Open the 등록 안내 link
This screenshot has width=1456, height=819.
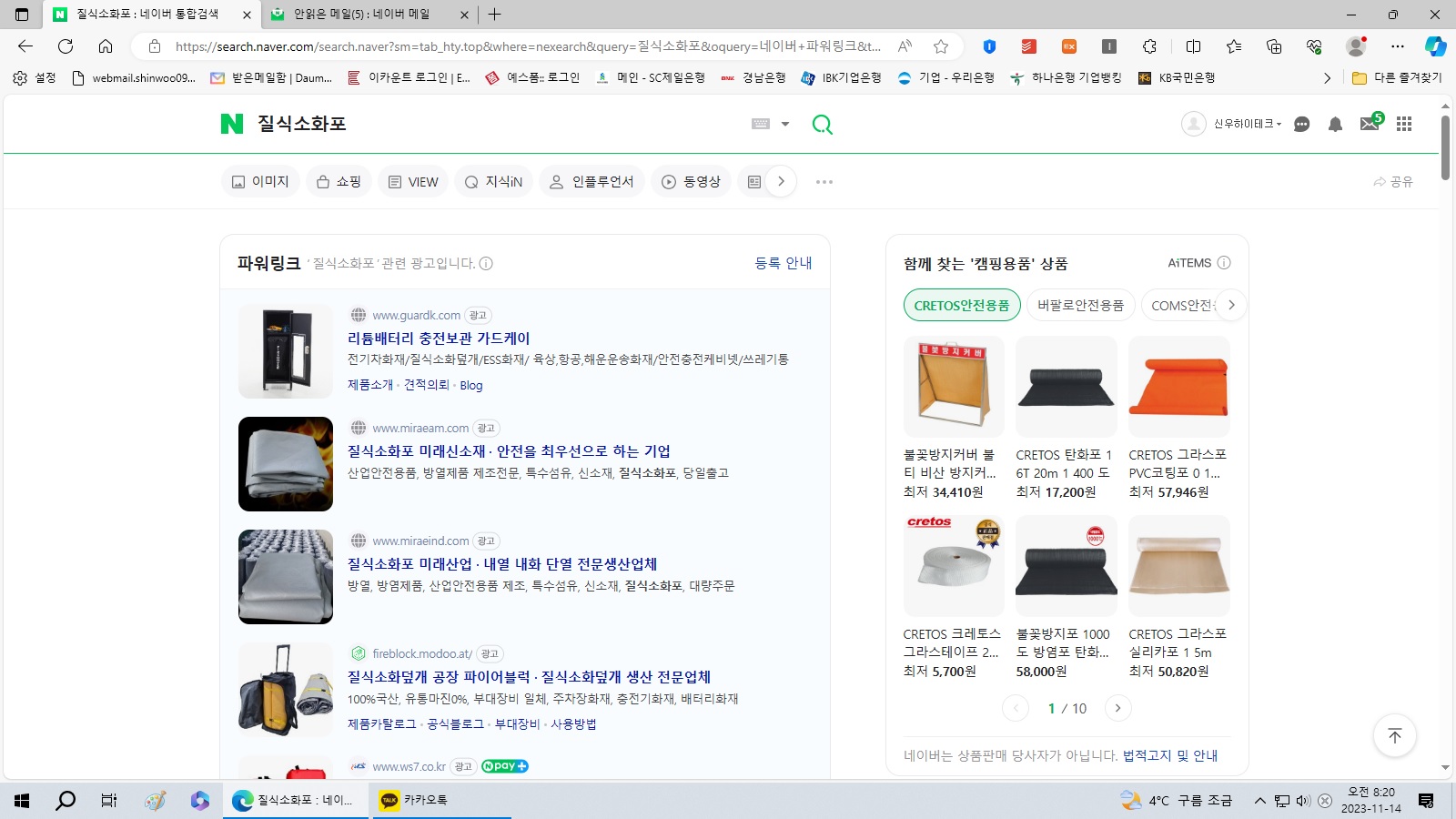(x=783, y=263)
